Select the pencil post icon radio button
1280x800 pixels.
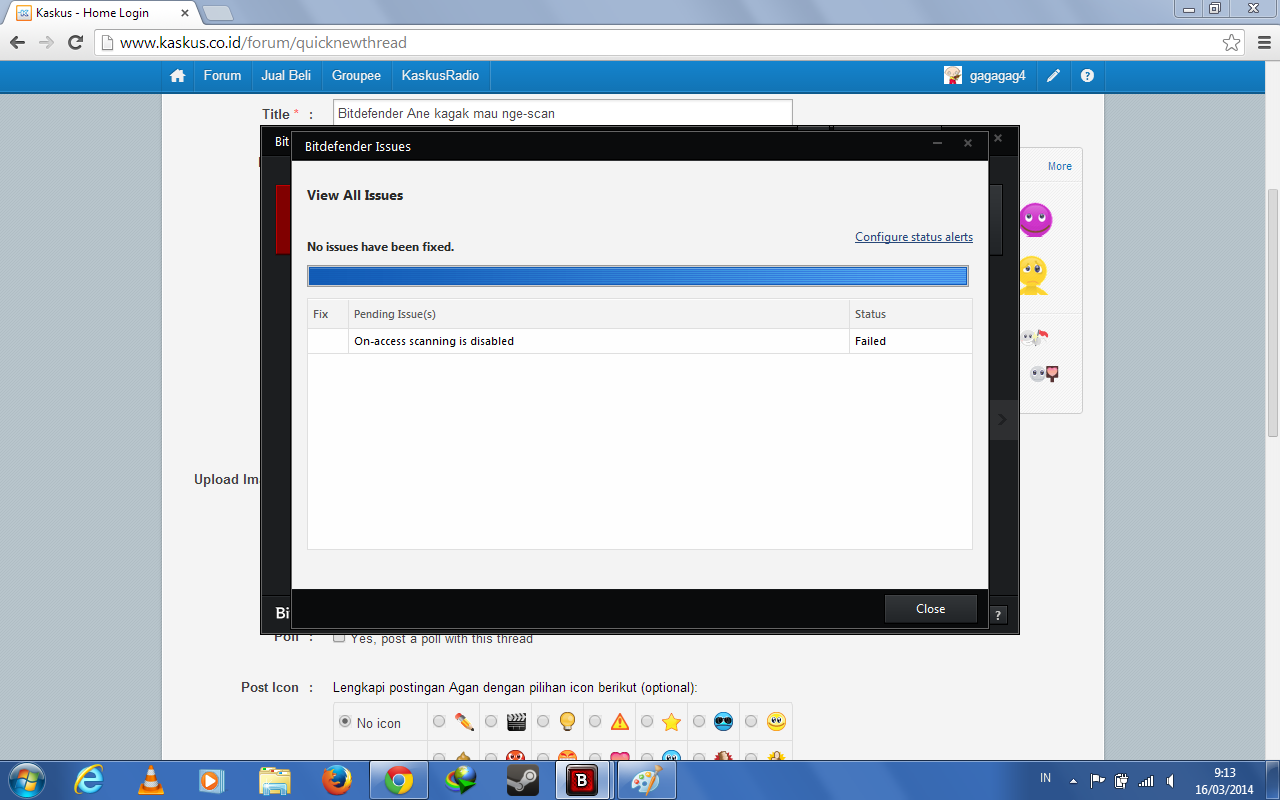click(x=439, y=721)
